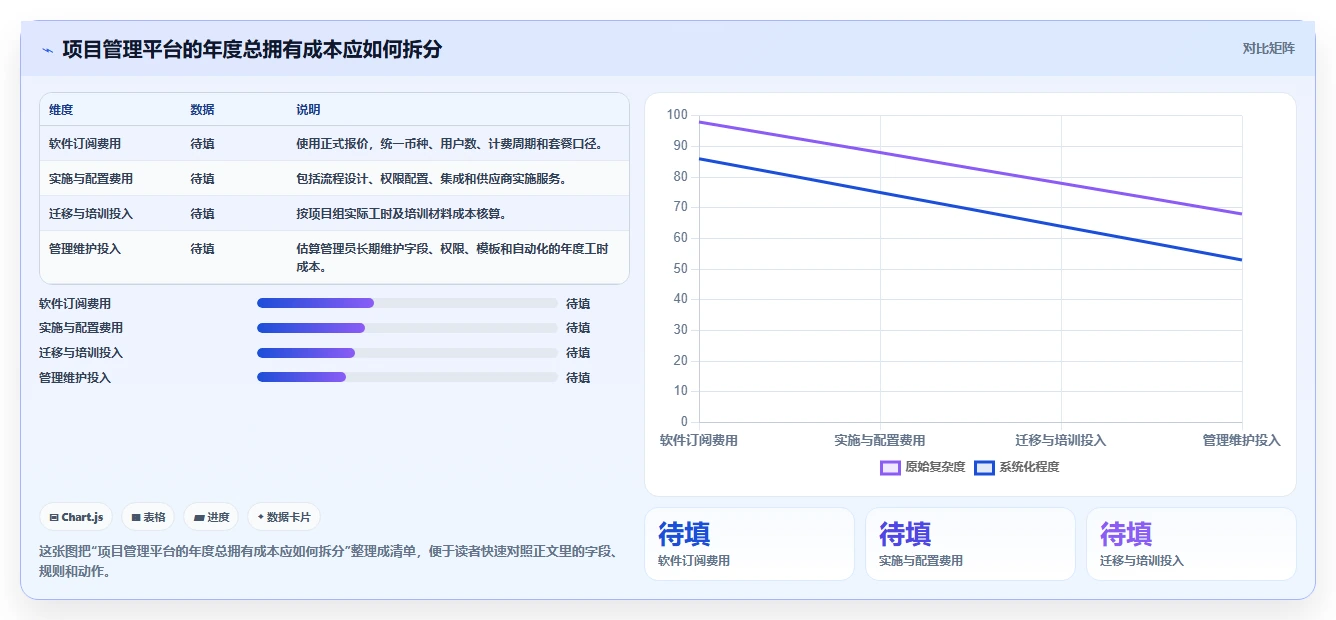The width and height of the screenshot is (1336, 620).
Task: Toggle the 原始复杂度 legend swatch
Action: 890,467
